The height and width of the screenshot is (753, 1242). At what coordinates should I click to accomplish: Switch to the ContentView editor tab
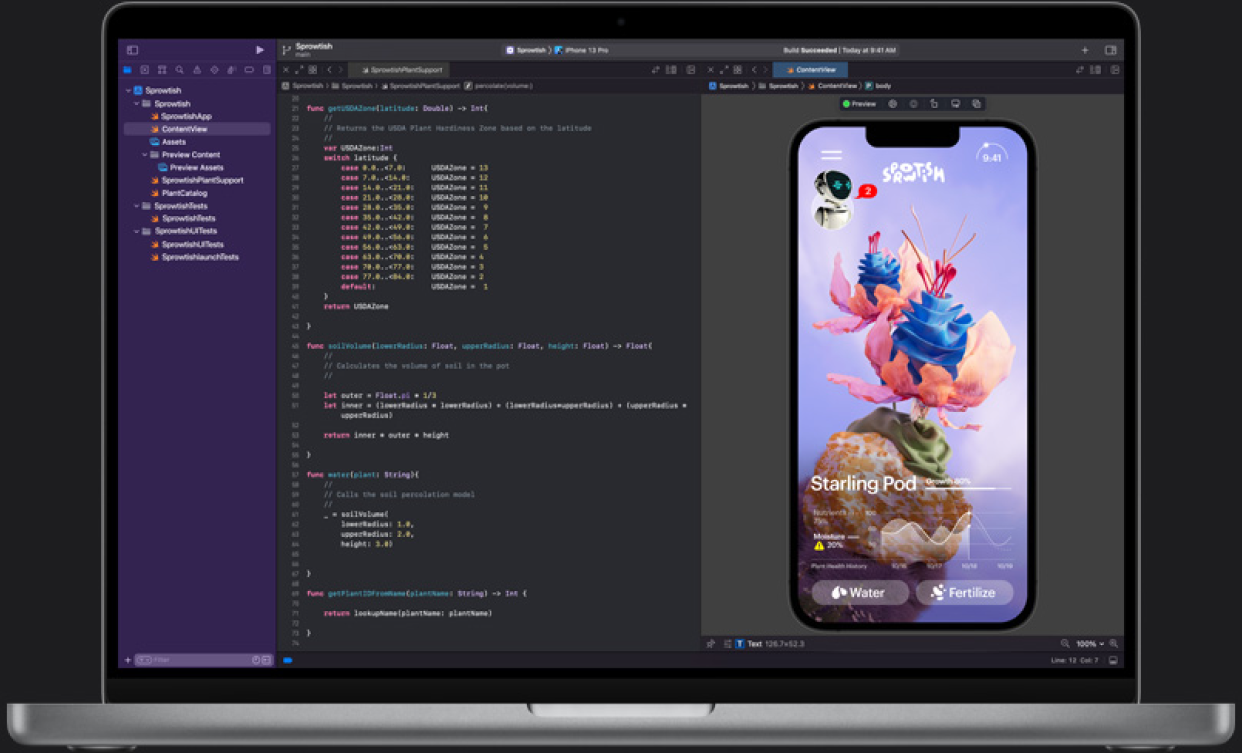pos(811,70)
